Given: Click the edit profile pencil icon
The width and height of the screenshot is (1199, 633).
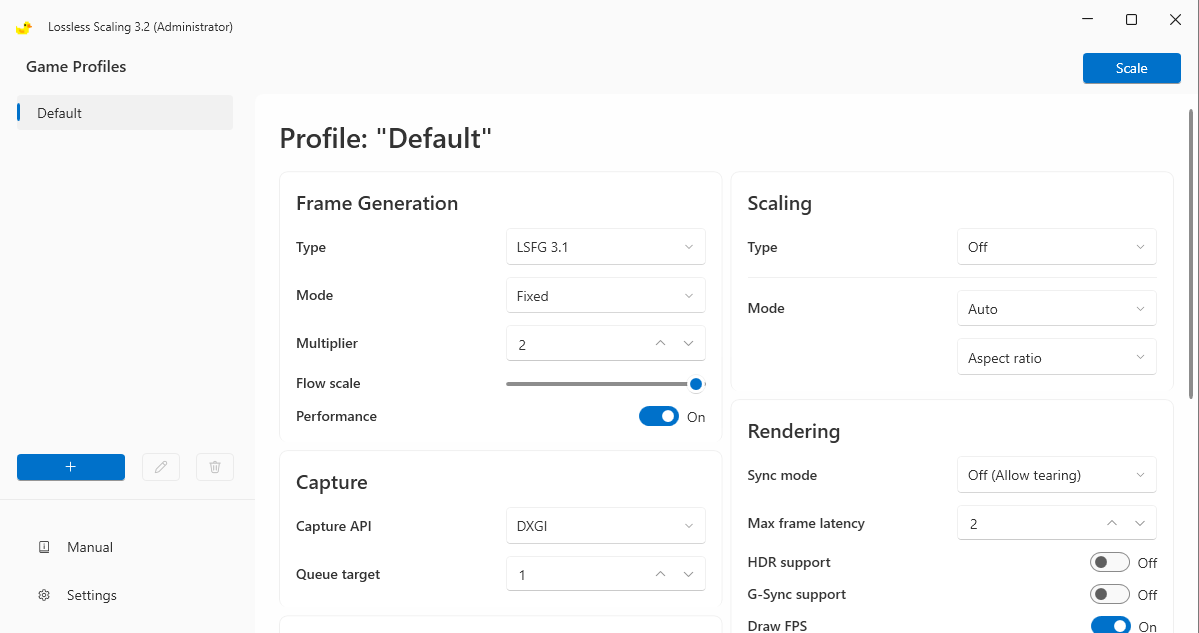Looking at the screenshot, I should 161,467.
